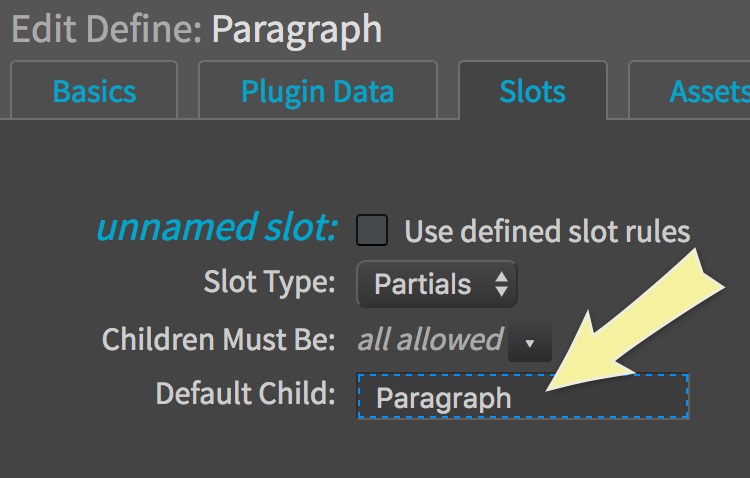
Task: Click the word Paragraph inside Default Child
Action: pos(443,398)
